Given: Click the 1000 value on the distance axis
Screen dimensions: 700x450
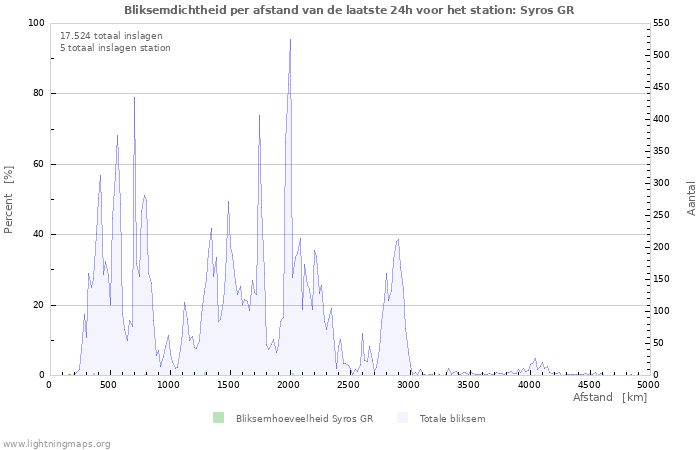Looking at the screenshot, I should pyautogui.click(x=168, y=385).
